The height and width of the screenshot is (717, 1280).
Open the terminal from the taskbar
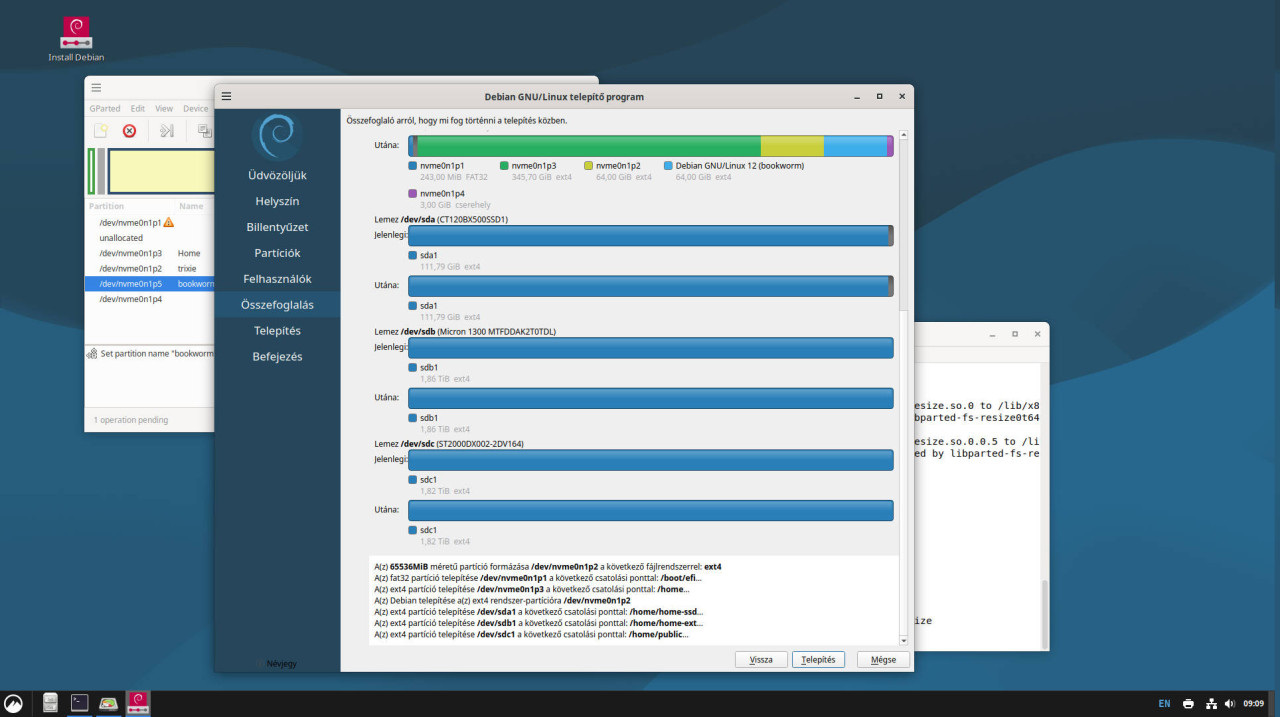[80, 703]
